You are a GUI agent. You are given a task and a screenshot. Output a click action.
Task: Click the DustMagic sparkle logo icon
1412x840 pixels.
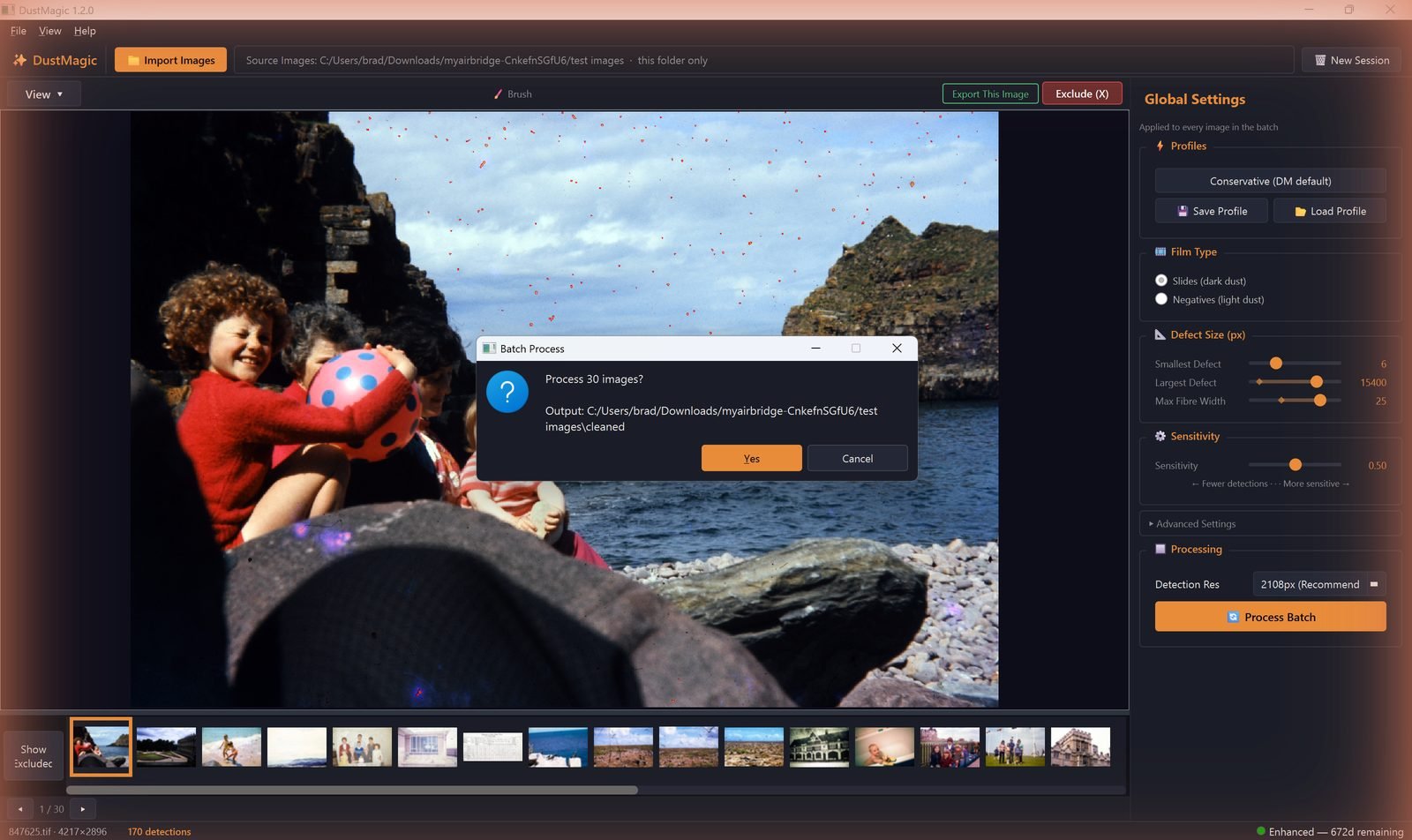pos(19,60)
